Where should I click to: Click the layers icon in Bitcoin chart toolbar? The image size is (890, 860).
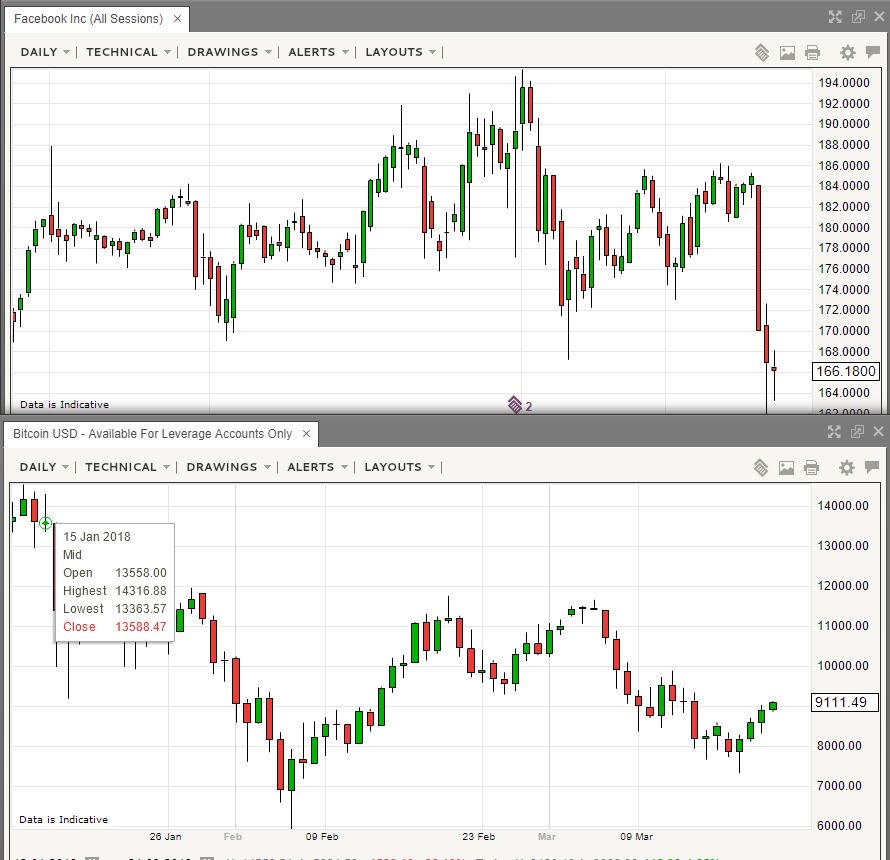(761, 468)
